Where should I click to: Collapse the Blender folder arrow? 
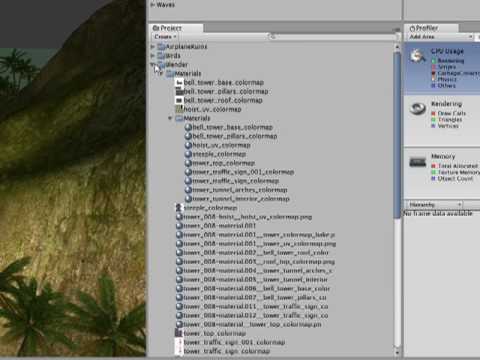[x=153, y=64]
